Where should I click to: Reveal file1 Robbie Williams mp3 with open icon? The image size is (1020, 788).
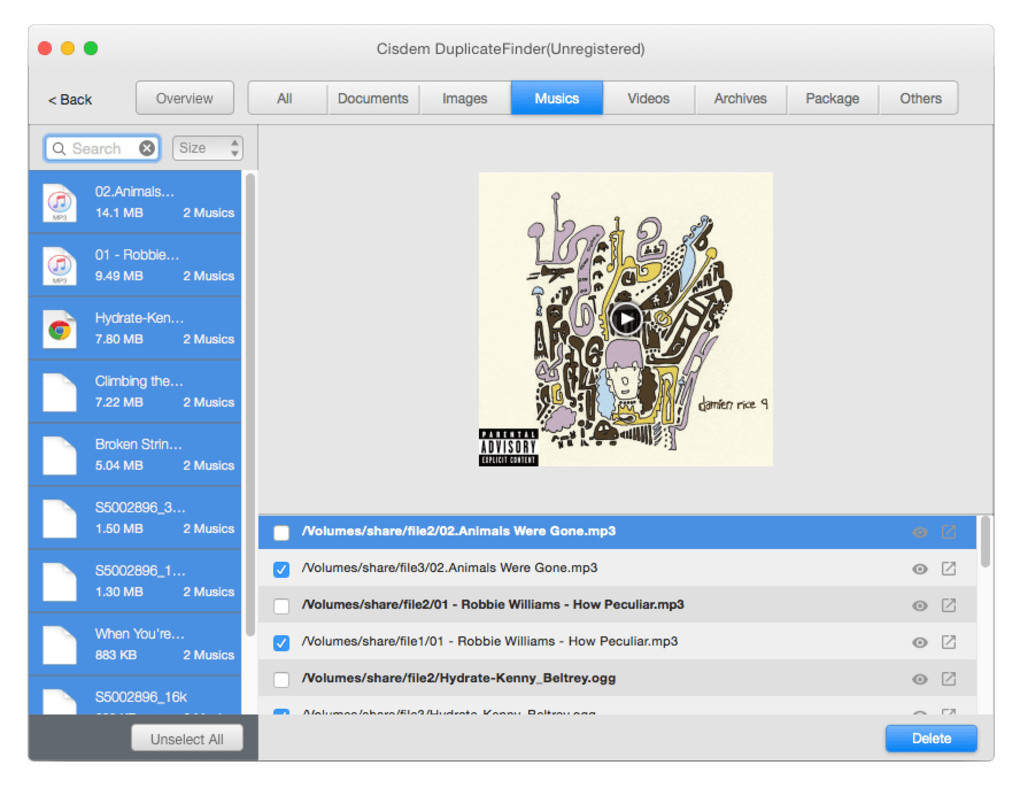[949, 642]
